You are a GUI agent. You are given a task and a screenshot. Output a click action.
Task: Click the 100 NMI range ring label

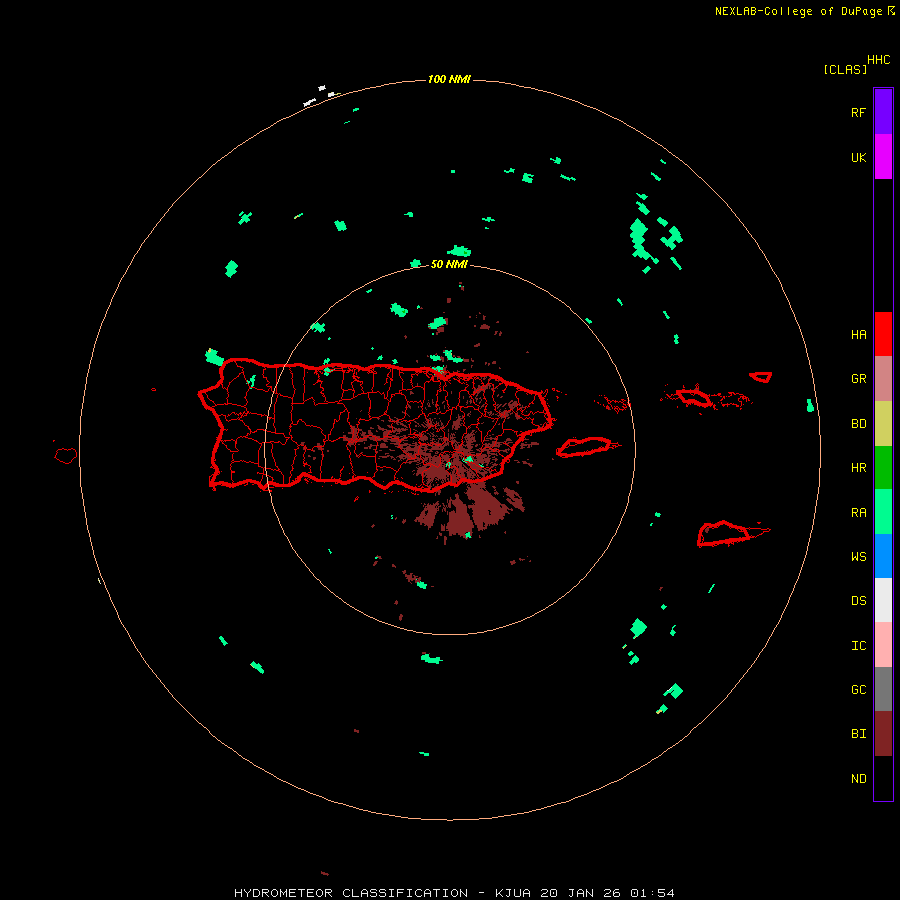pyautogui.click(x=449, y=79)
